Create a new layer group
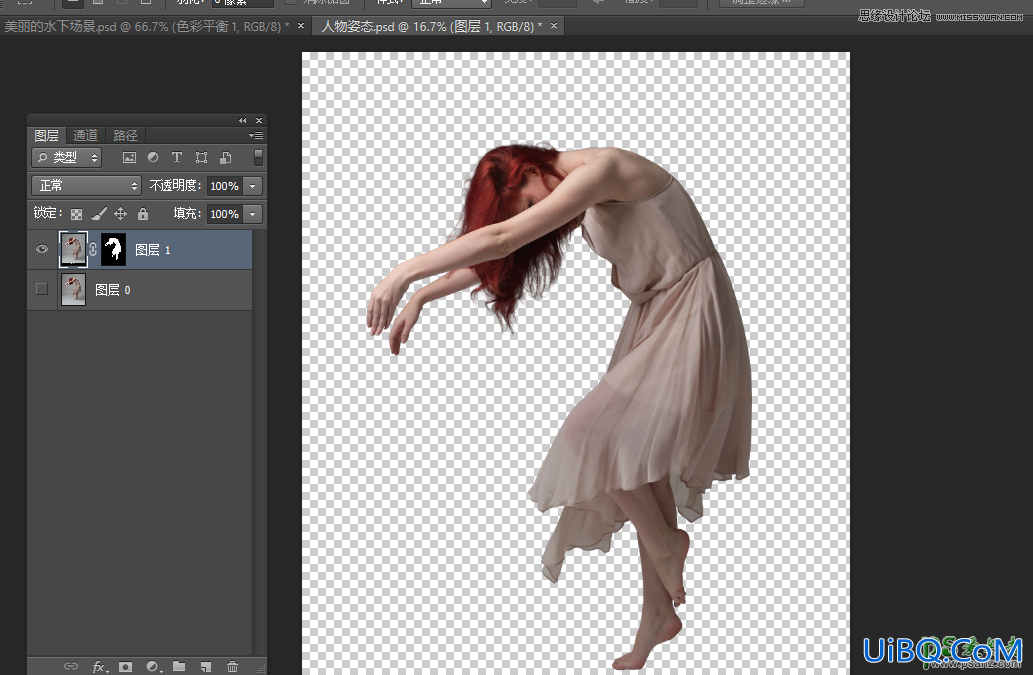This screenshot has width=1033, height=675. tap(179, 666)
